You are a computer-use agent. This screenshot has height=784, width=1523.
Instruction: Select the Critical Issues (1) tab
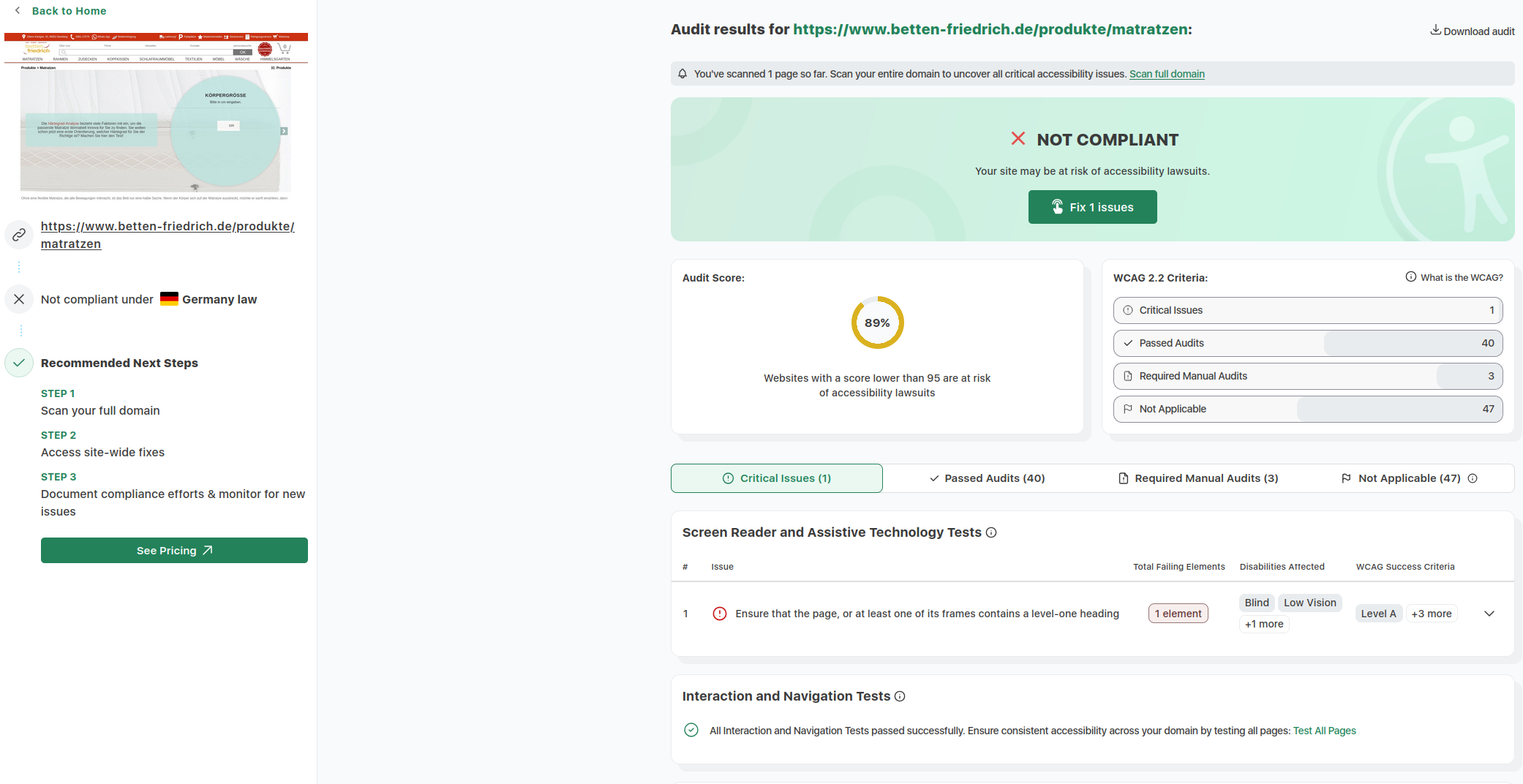(x=777, y=478)
